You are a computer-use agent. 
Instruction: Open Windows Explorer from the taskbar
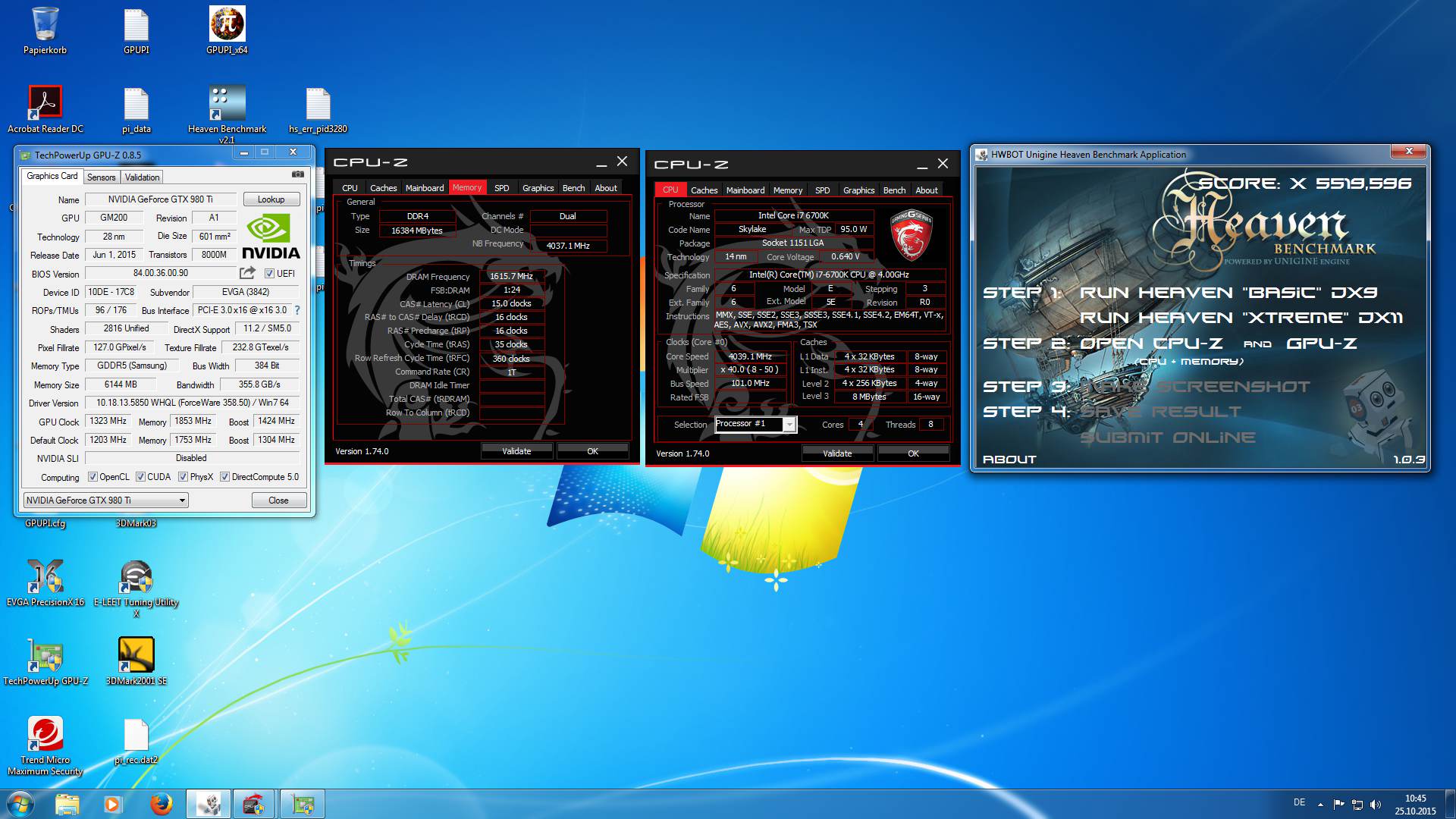pyautogui.click(x=67, y=804)
